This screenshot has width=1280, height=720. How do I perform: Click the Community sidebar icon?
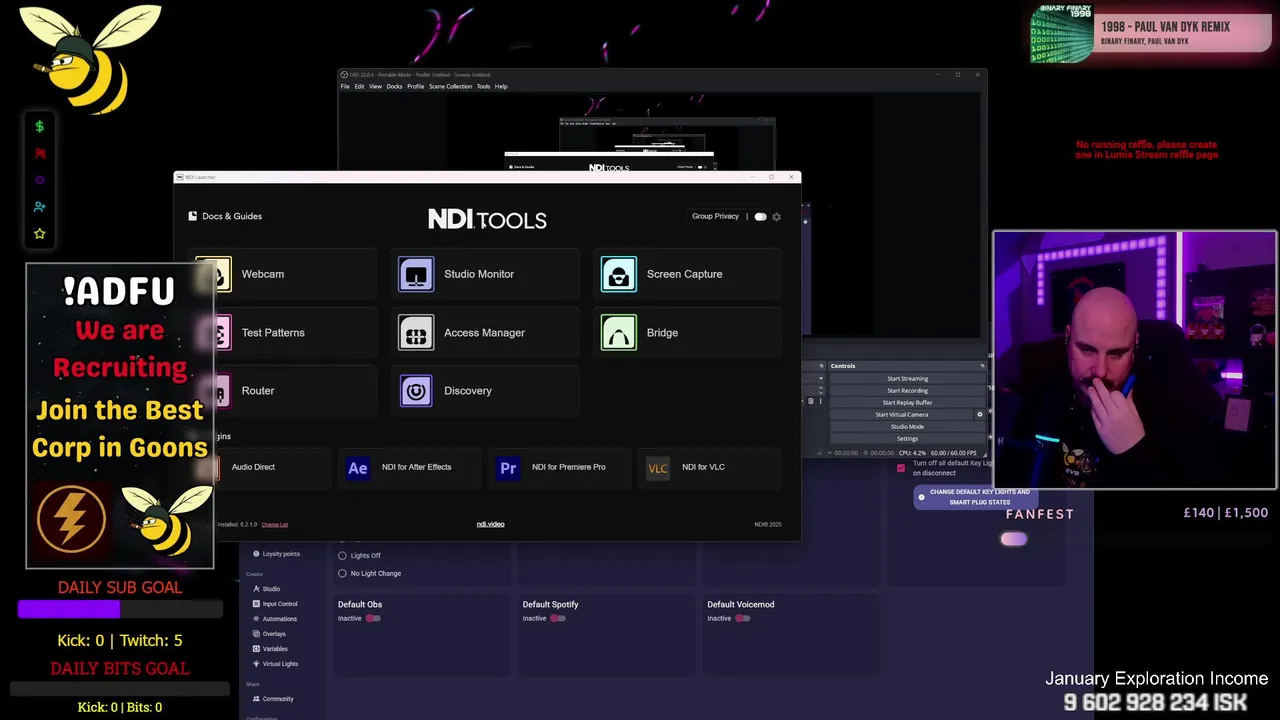click(256, 699)
